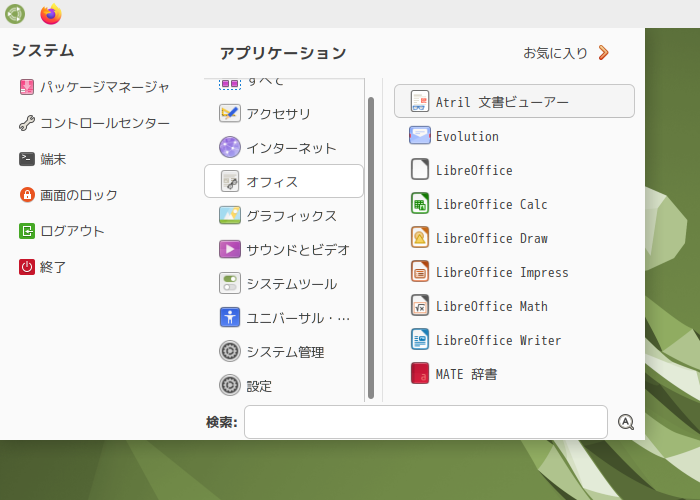Viewport: 700px width, 500px height.
Task: Choose ログアウト text entry
Action: pos(72,231)
